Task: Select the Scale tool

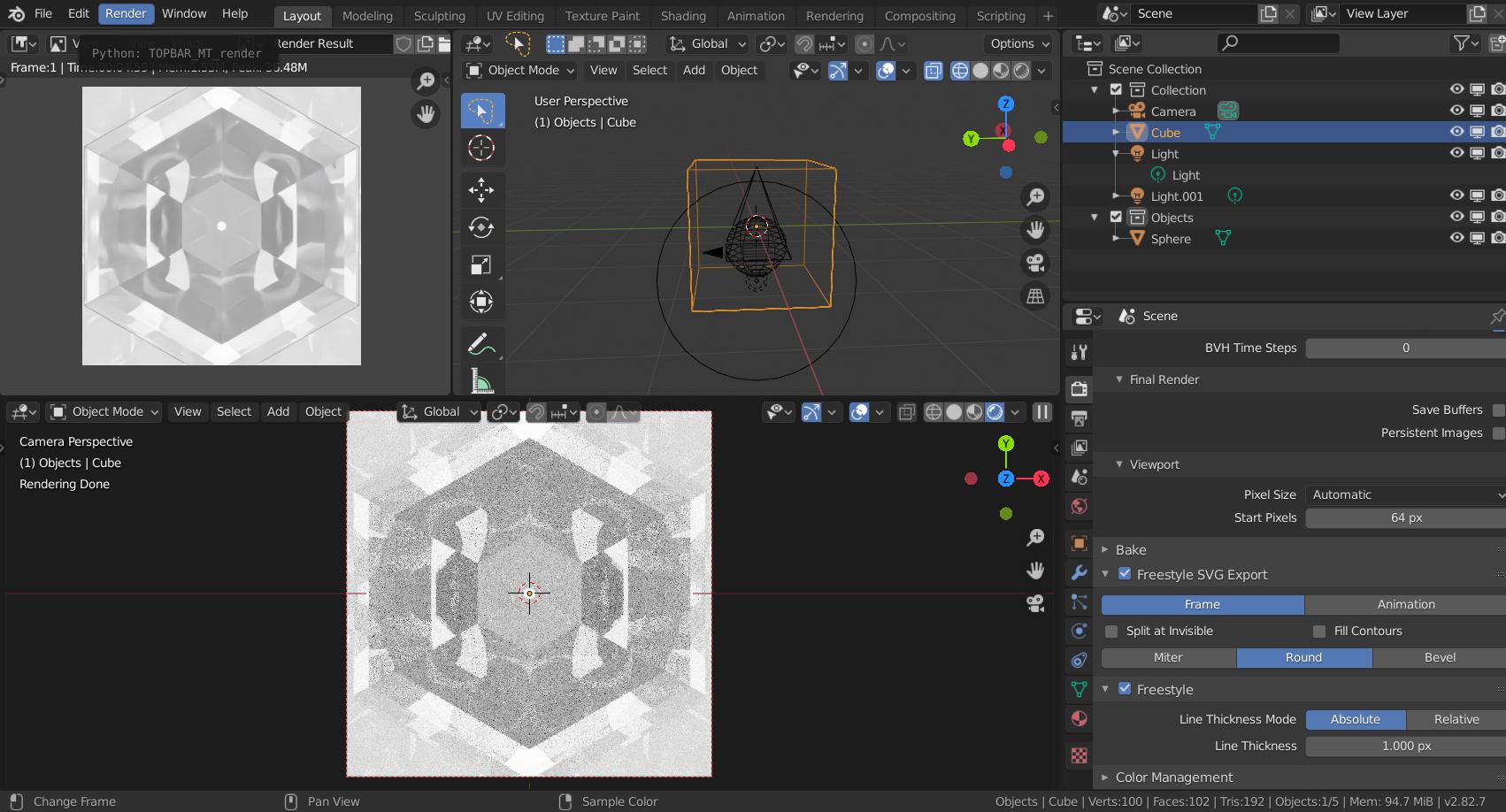Action: 481,264
